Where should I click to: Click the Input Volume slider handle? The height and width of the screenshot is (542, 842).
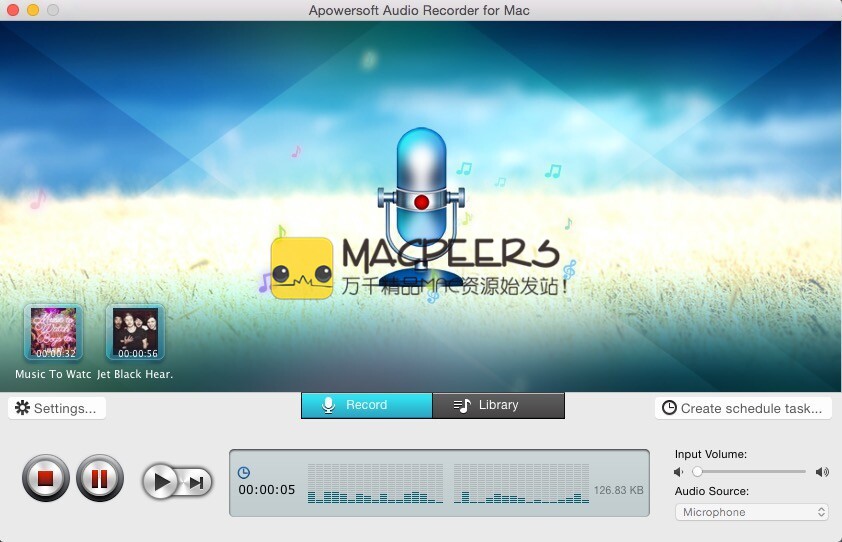coord(697,472)
